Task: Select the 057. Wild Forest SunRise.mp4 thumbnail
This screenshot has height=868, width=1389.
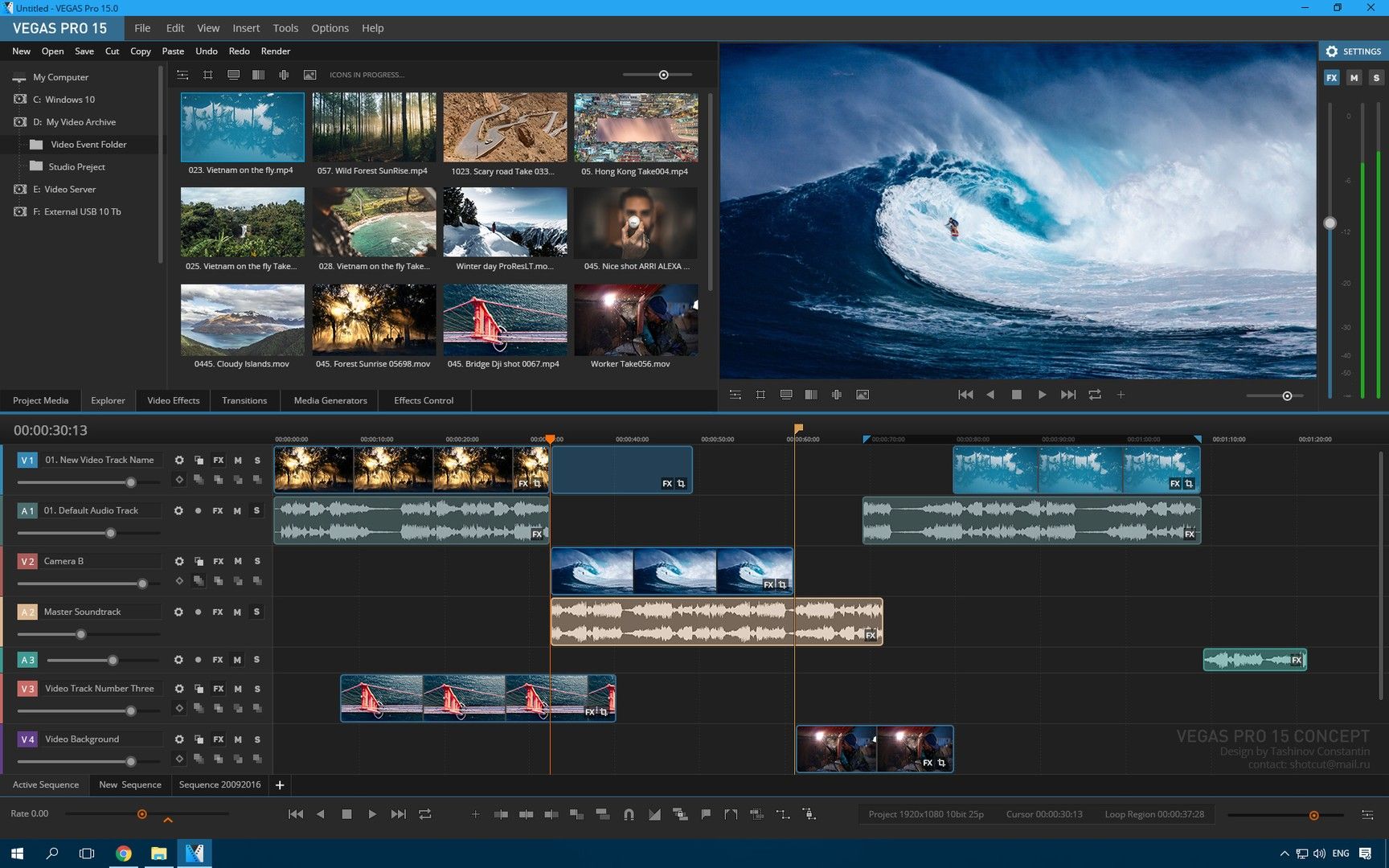Action: coord(374,128)
